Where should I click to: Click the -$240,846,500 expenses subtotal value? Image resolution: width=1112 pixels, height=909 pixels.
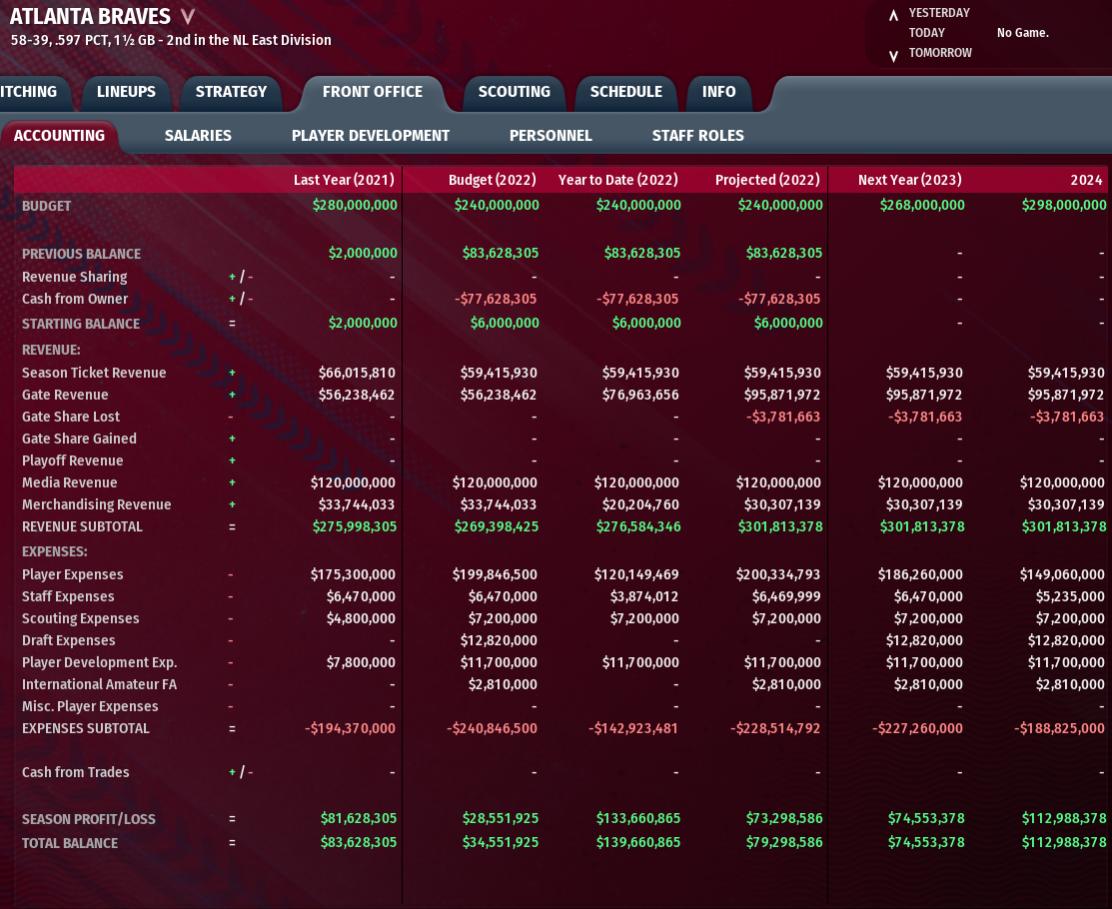click(x=492, y=728)
